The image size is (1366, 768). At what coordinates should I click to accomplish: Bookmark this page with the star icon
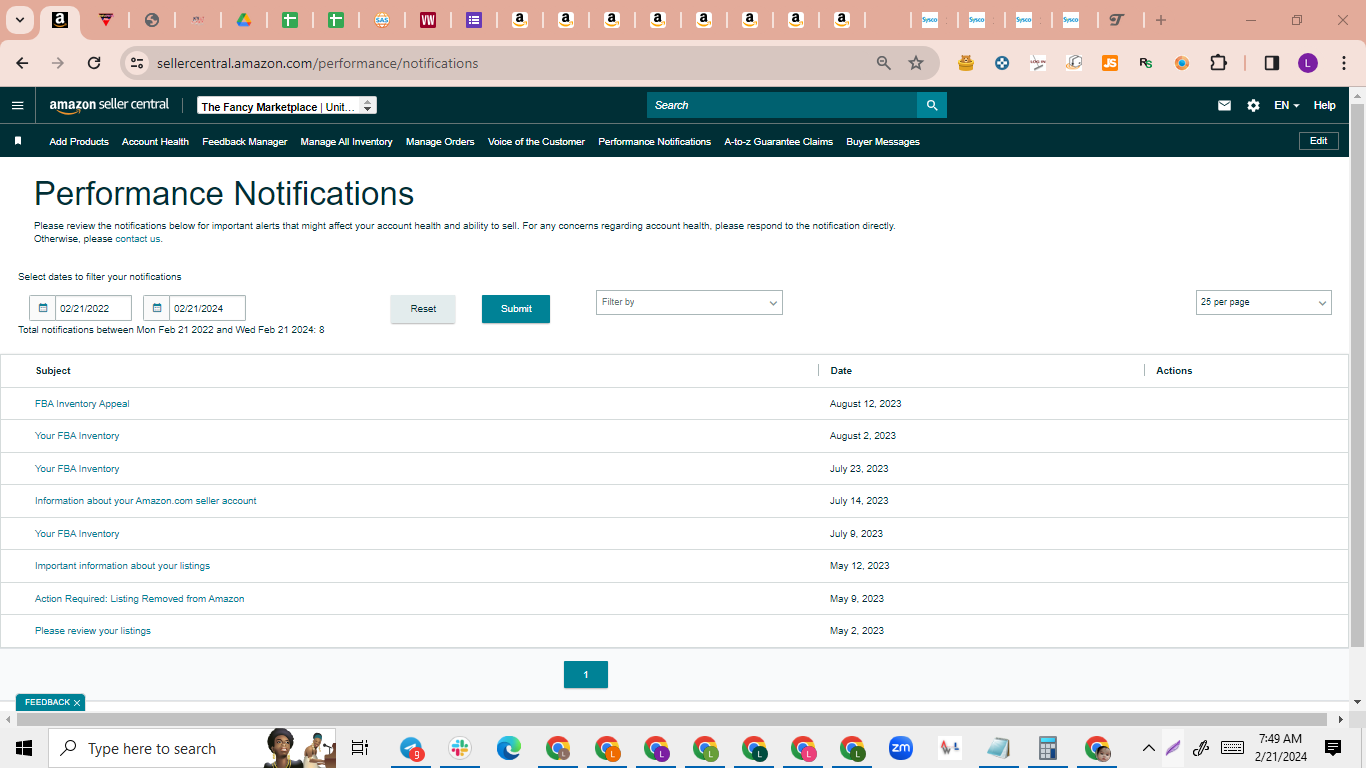click(x=916, y=63)
